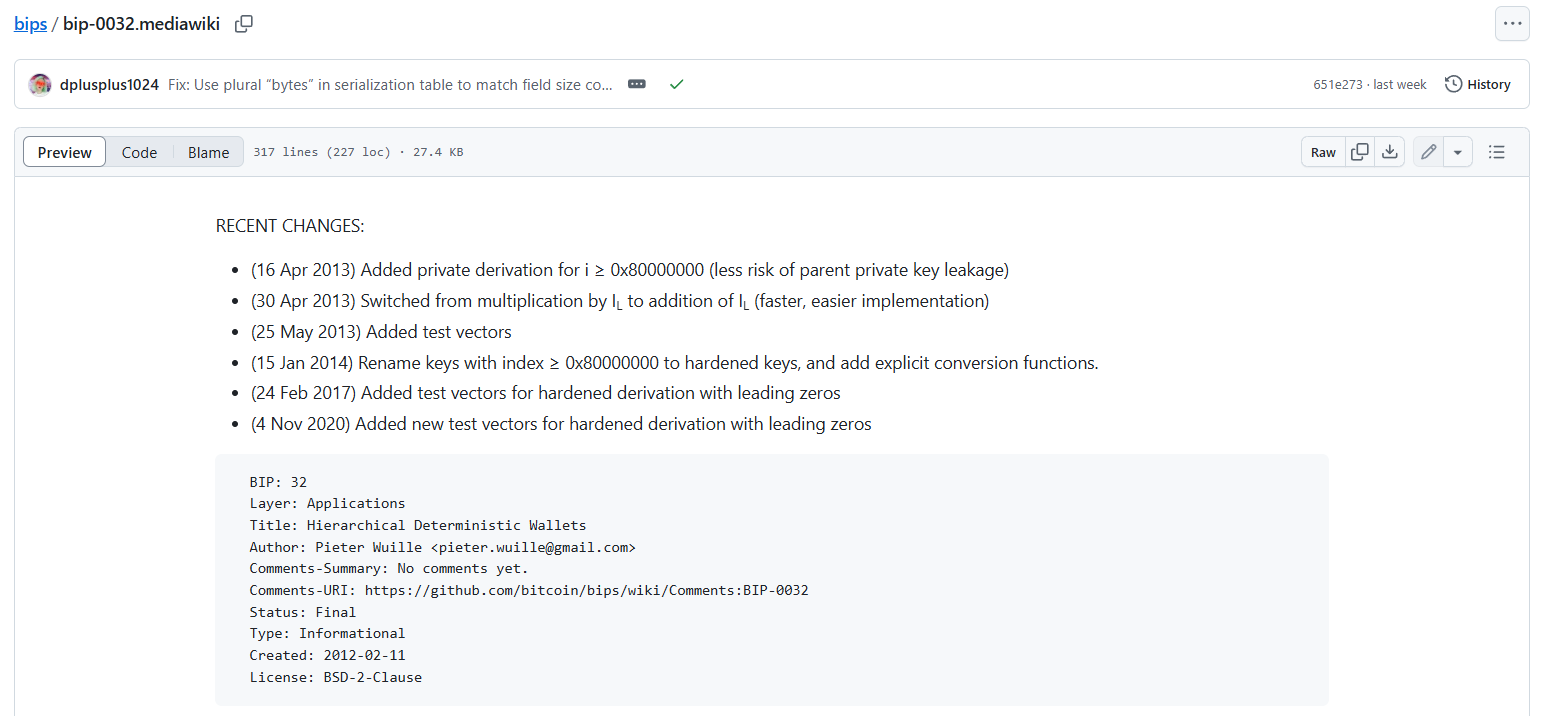Switch to the Code tab
Image resolution: width=1545 pixels, height=716 pixels.
139,152
